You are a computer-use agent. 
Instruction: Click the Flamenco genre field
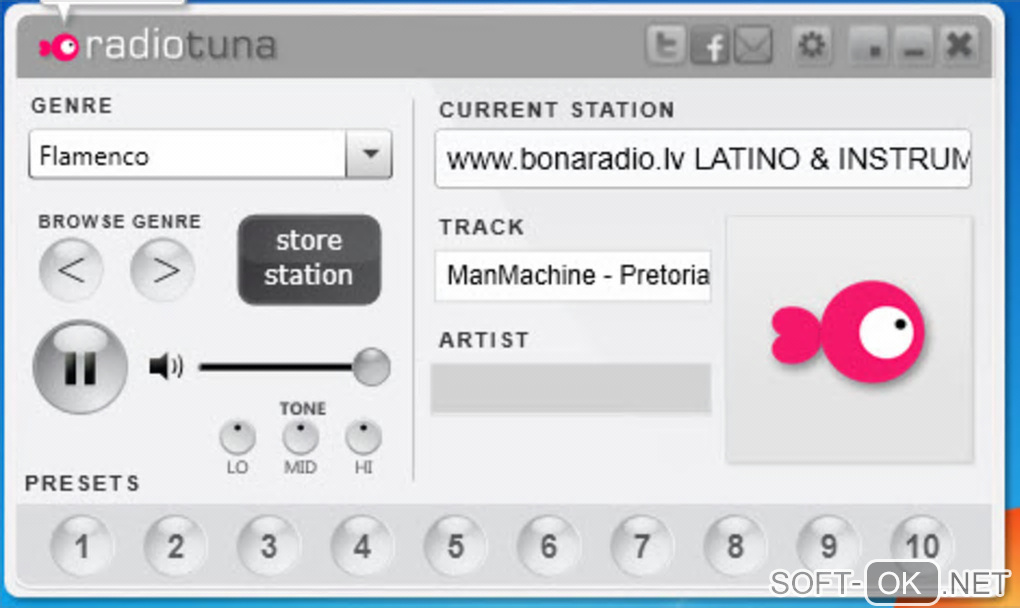pyautogui.click(x=187, y=154)
